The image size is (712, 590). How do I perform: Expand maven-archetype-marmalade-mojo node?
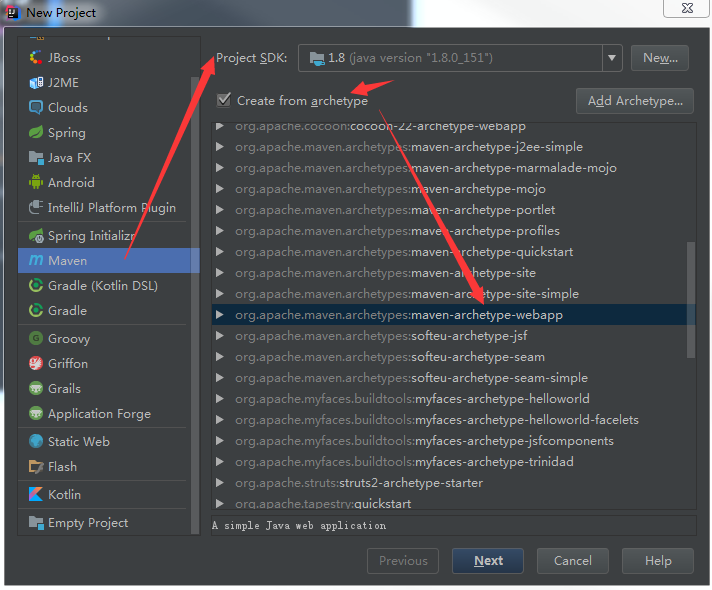pos(220,168)
